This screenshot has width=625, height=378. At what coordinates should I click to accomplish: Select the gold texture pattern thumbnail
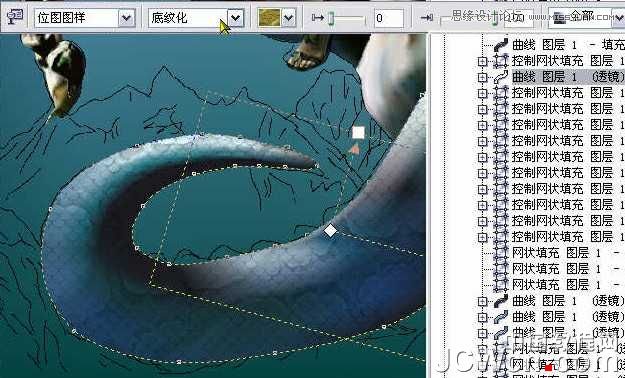click(x=269, y=18)
